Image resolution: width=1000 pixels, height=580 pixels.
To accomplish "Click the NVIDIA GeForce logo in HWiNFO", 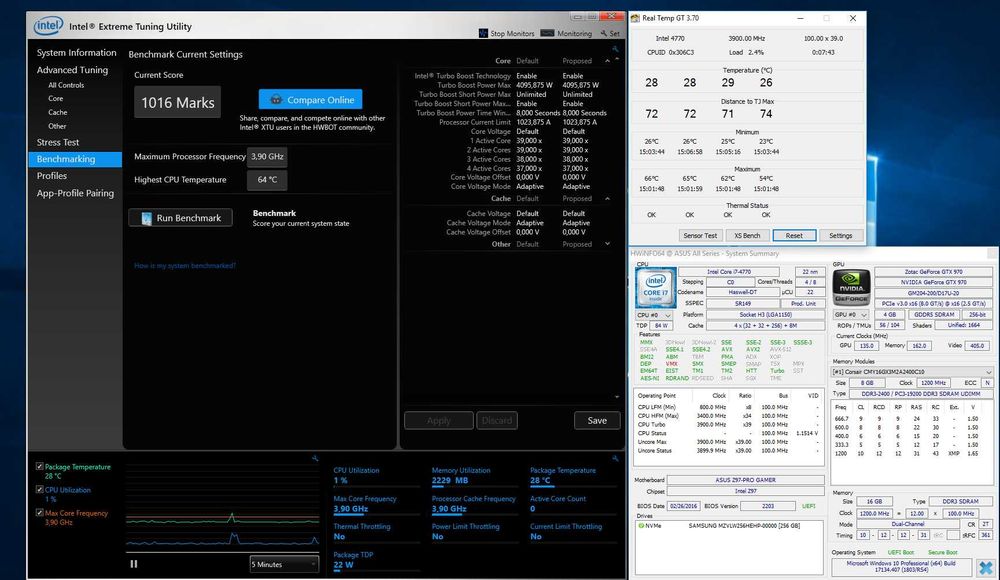I will (851, 287).
